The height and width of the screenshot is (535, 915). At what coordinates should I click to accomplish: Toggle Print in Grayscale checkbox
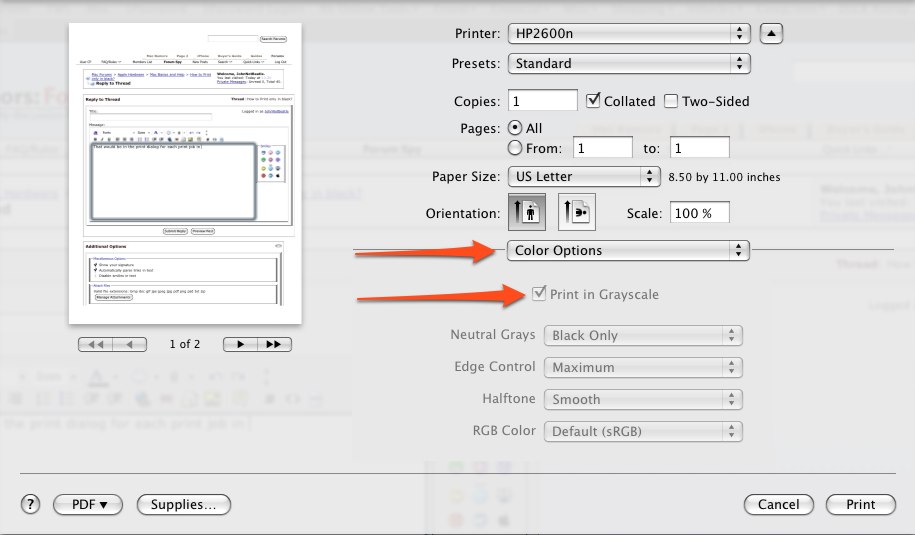click(x=539, y=293)
